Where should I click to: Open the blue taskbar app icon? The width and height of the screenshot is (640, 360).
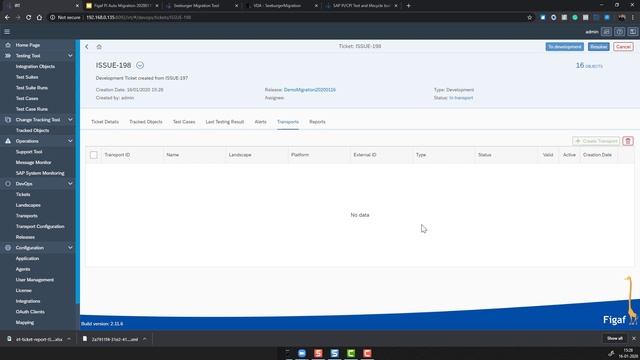coord(302,353)
